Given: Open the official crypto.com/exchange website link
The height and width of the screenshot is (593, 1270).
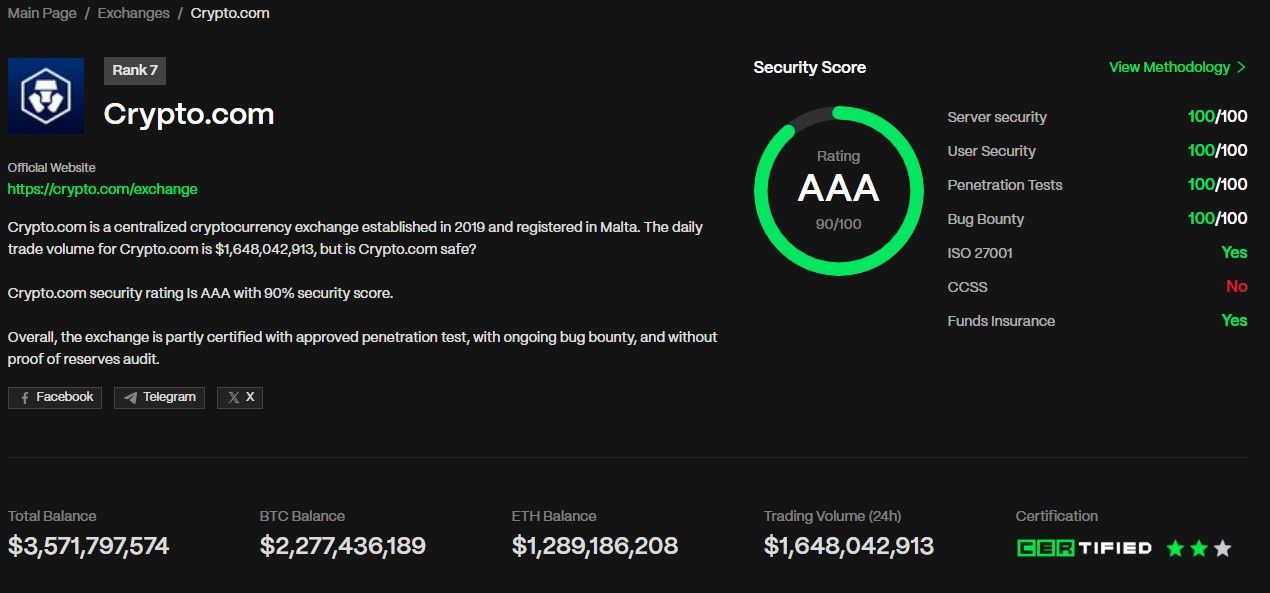Looking at the screenshot, I should tap(102, 189).
